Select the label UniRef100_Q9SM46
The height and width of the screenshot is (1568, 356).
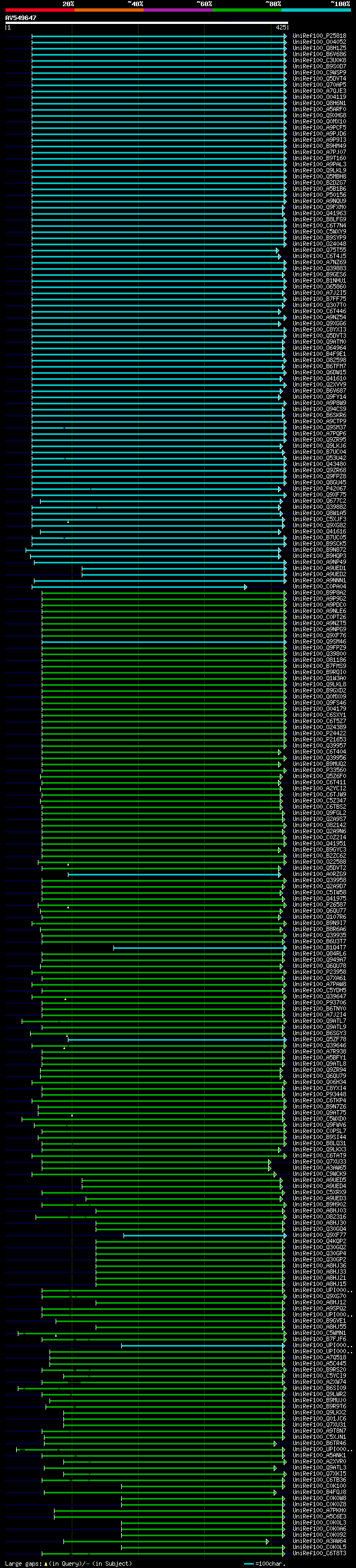pos(319,641)
